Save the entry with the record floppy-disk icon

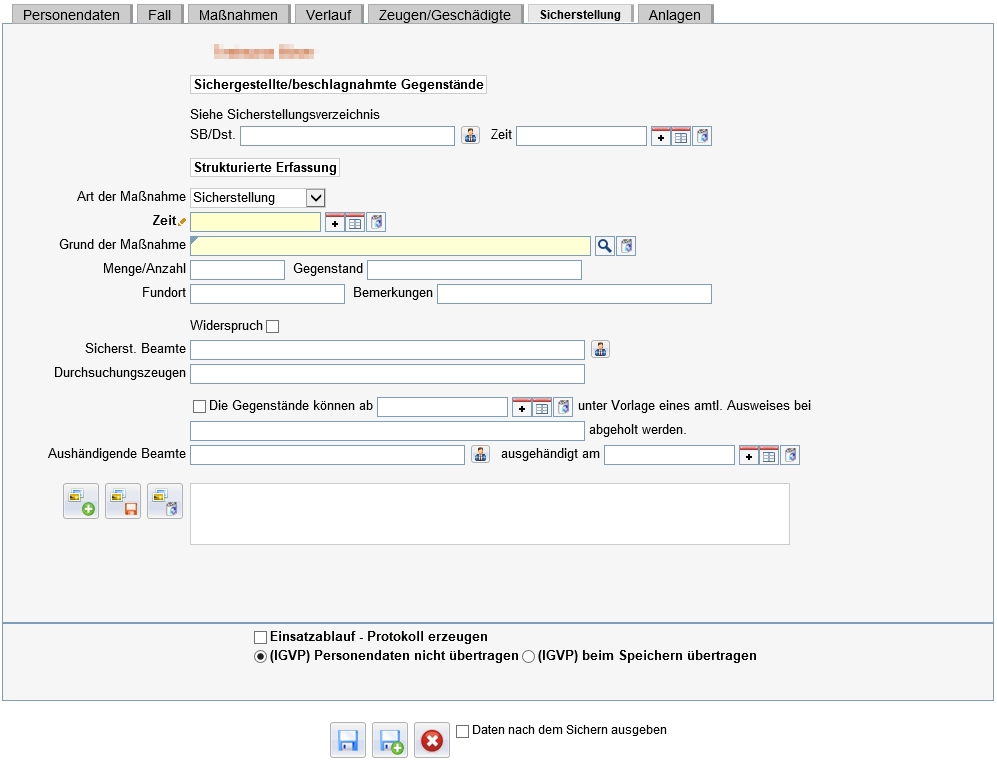click(123, 501)
